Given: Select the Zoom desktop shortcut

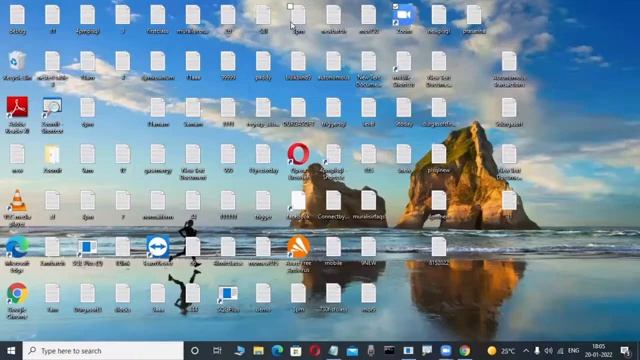Looking at the screenshot, I should click(x=403, y=15).
